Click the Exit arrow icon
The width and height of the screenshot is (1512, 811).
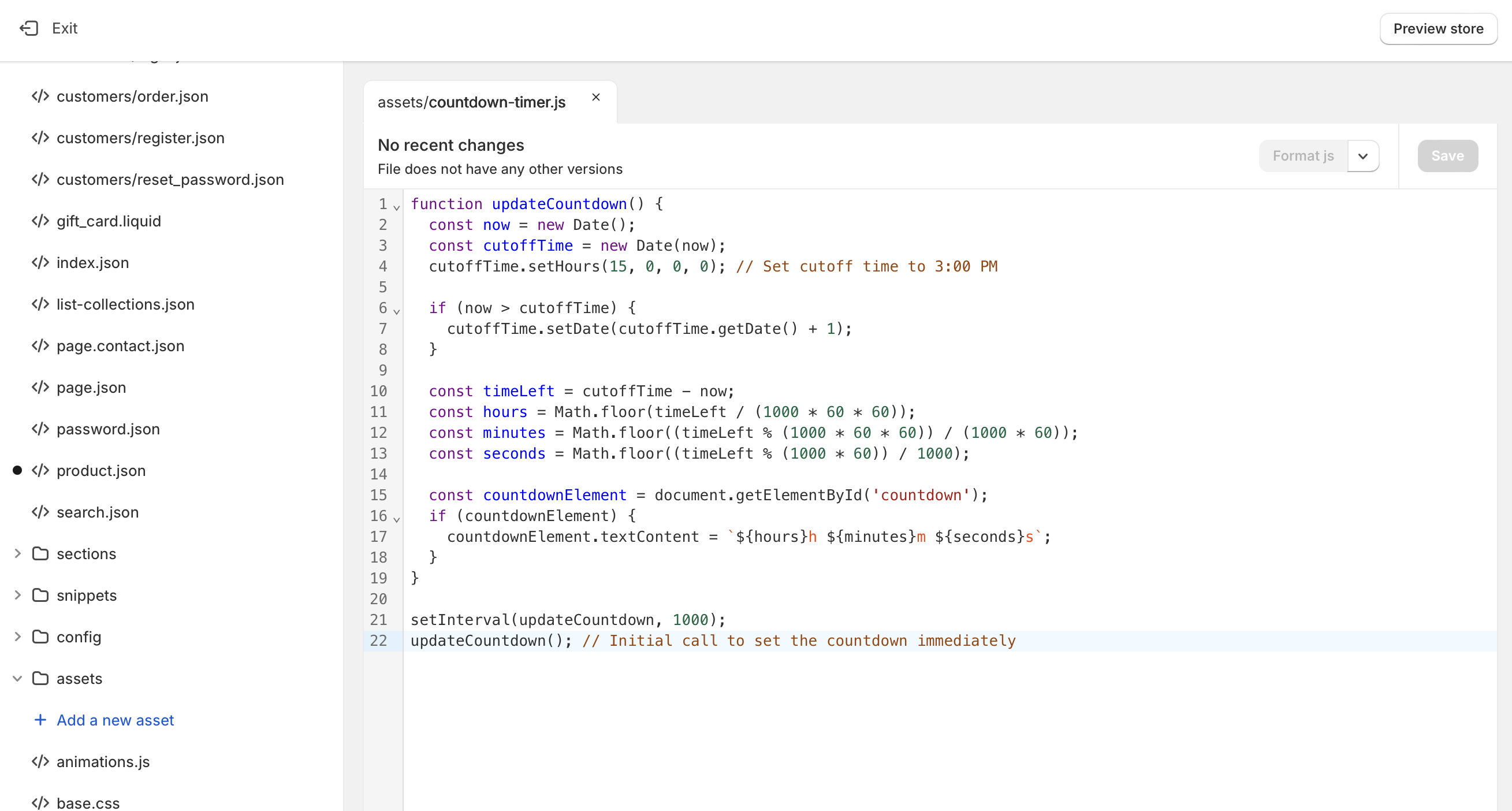coord(28,28)
